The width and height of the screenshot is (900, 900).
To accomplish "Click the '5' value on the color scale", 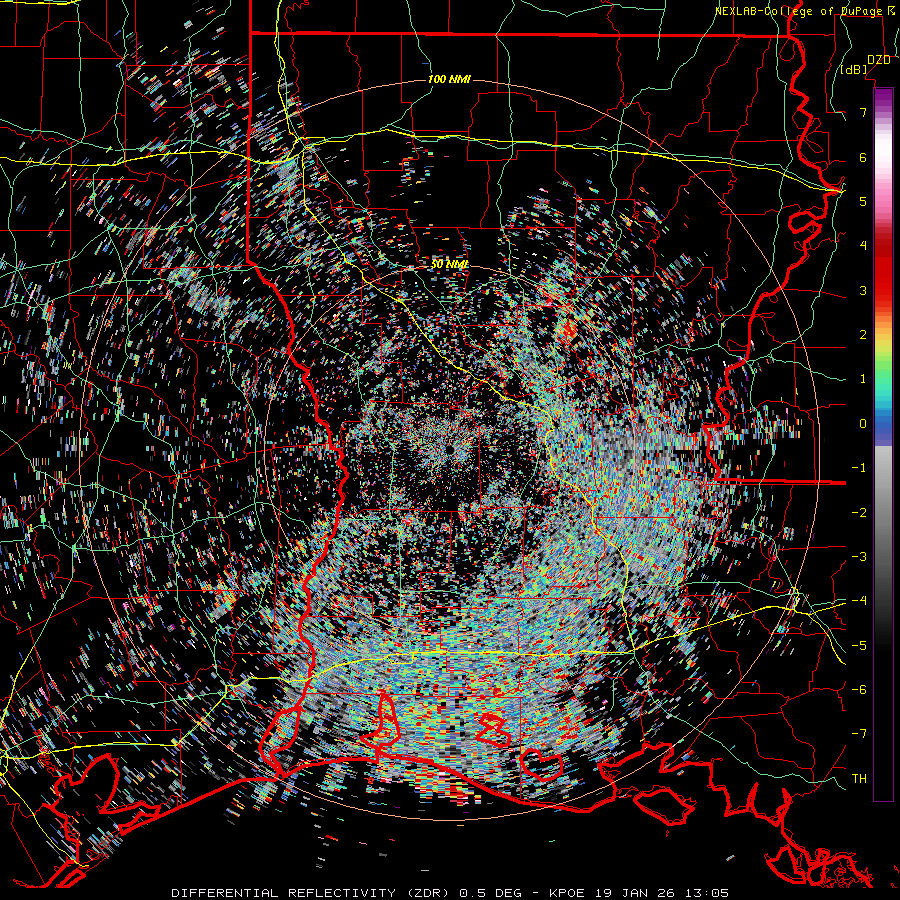I will (x=863, y=201).
